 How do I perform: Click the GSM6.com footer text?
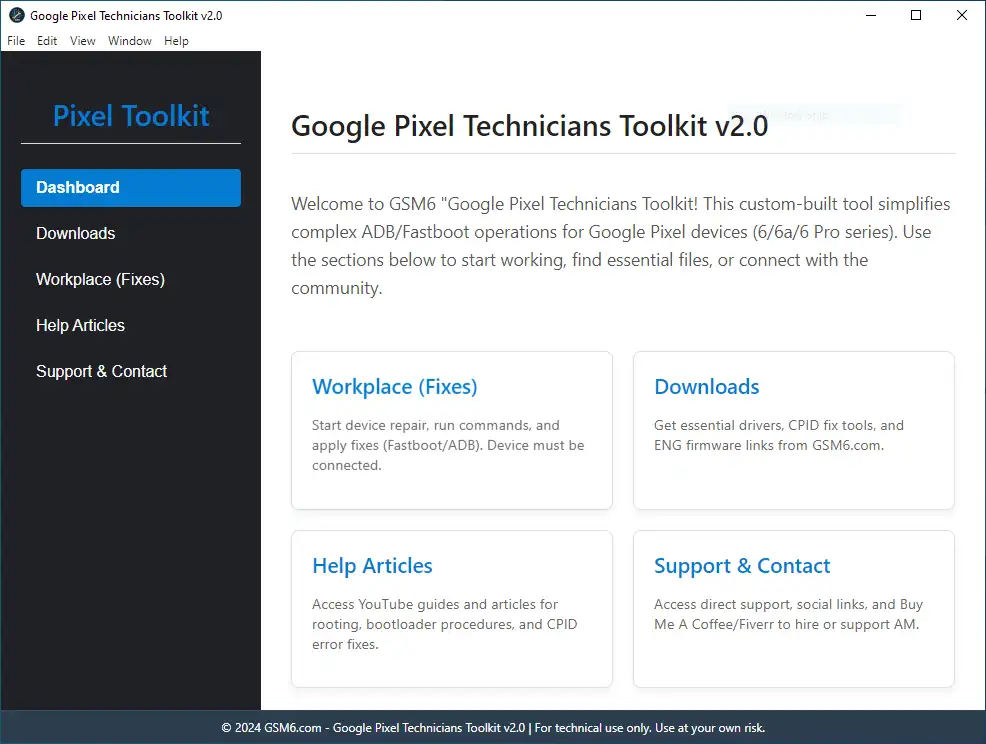492,728
